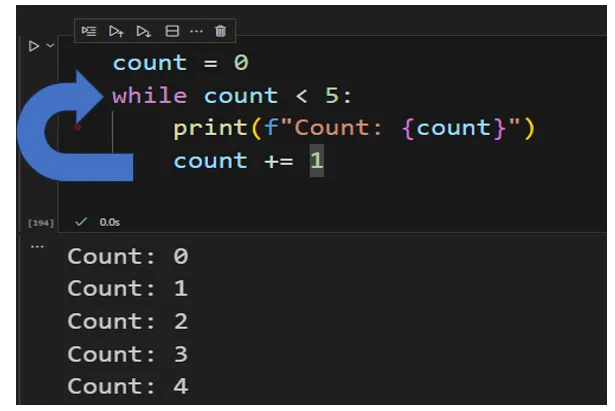Delete the cell with the trash icon
Image resolution: width=615 pixels, height=411 pixels.
click(220, 31)
